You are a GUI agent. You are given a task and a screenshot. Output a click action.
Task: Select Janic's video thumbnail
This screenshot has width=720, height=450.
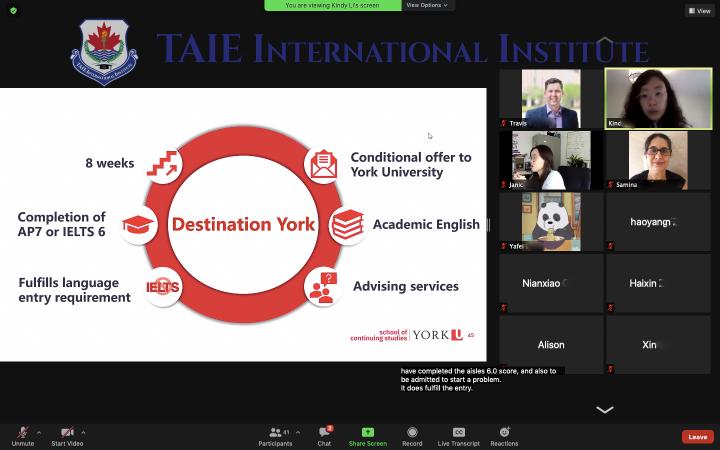click(551, 160)
